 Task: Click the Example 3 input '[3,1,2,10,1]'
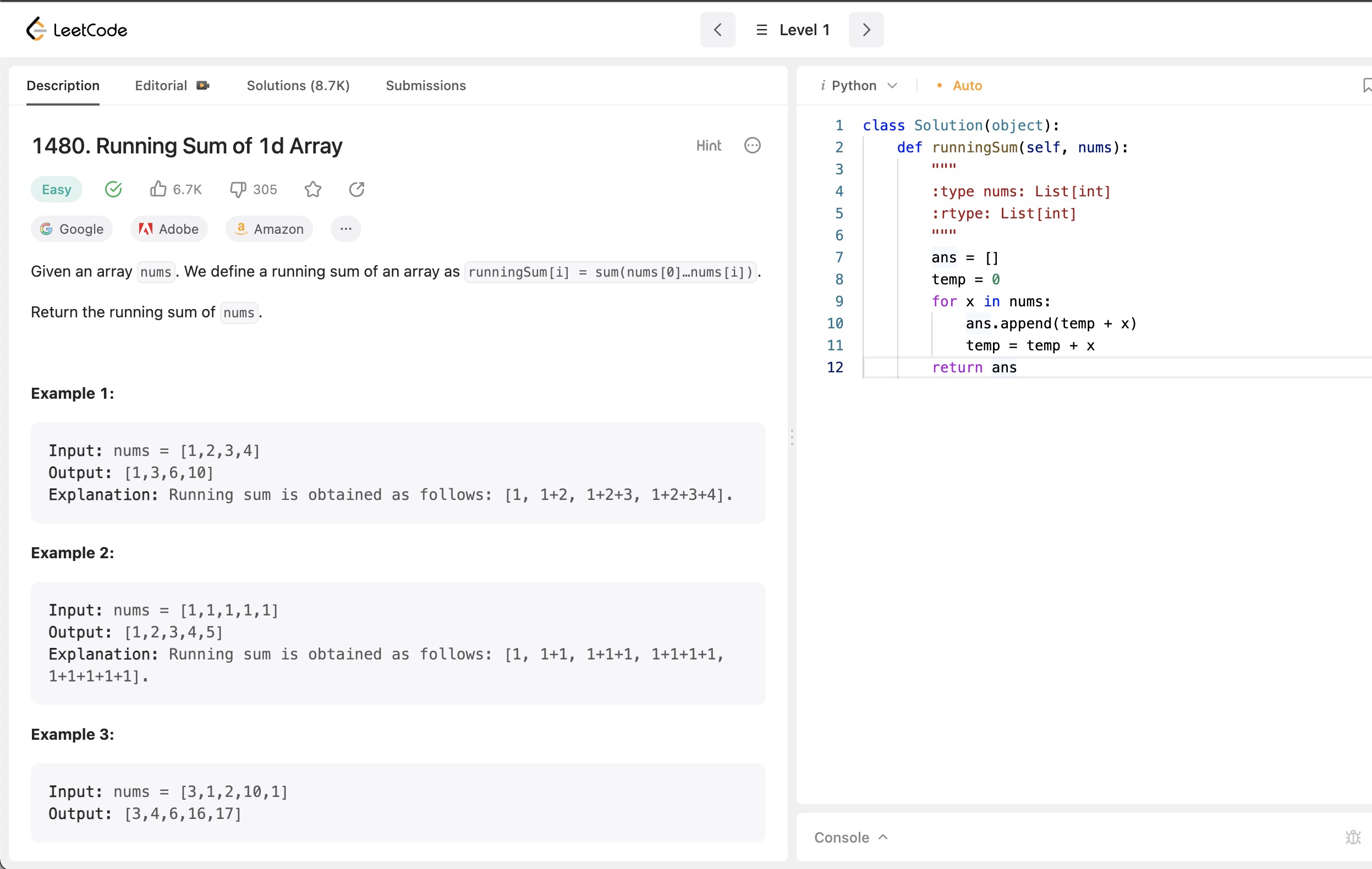pyautogui.click(x=234, y=791)
